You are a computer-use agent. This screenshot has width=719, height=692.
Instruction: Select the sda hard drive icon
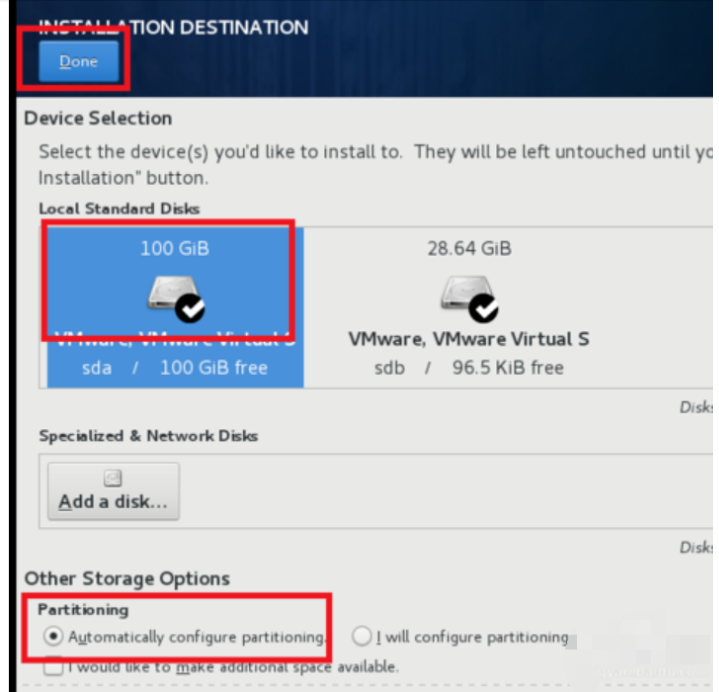tap(166, 293)
